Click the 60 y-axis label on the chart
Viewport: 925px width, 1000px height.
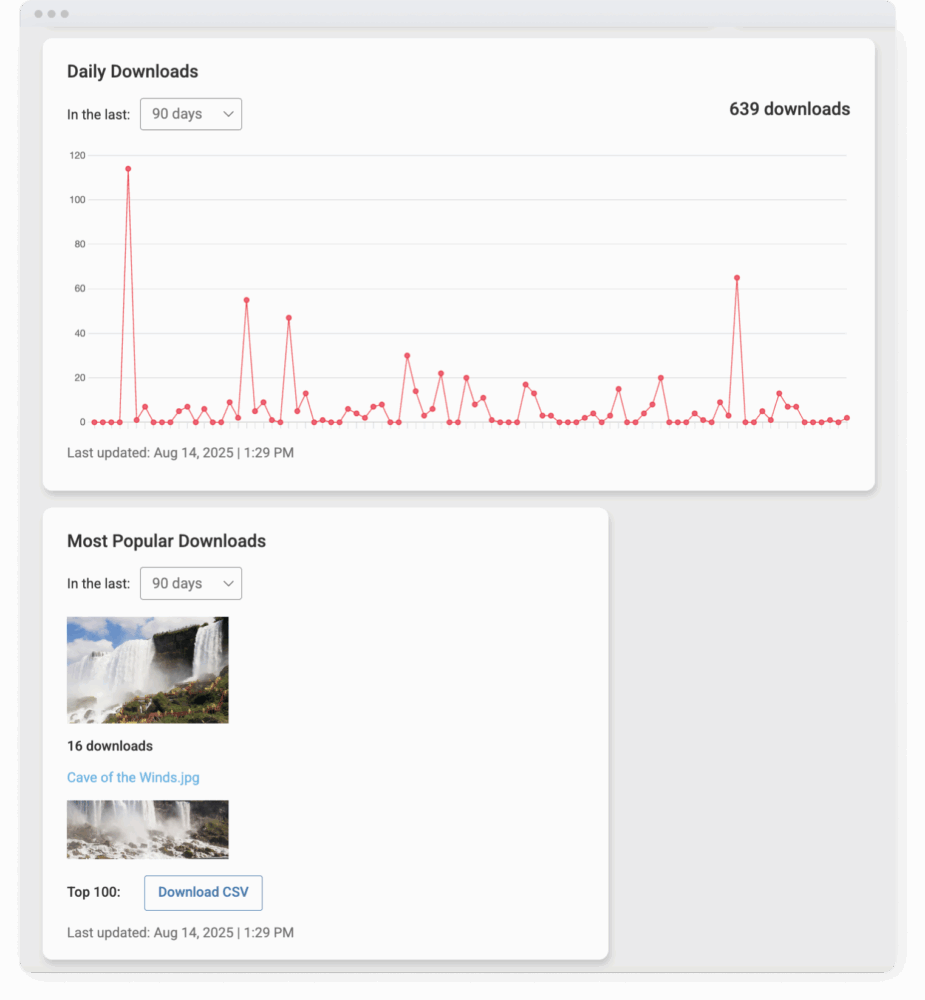click(x=80, y=288)
